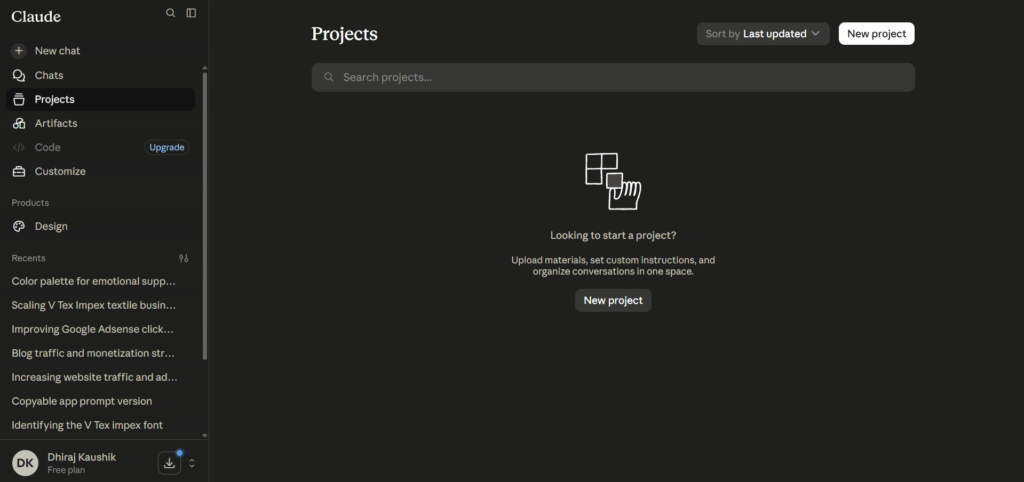Screen dimensions: 1024x482
Task: Click the Projects stack icon in sidebar
Action: [x=19, y=99]
